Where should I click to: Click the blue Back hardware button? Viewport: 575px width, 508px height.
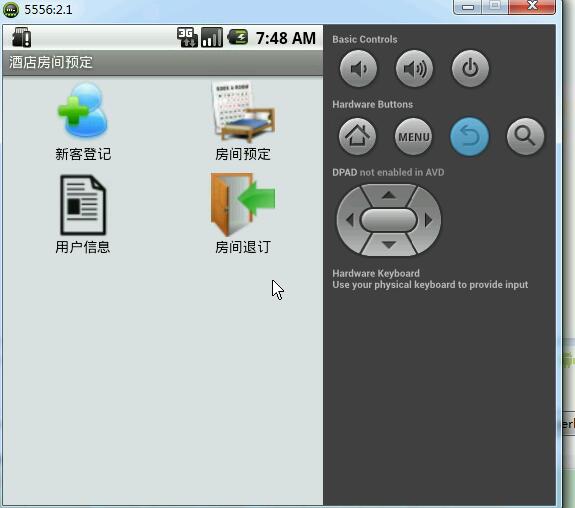[x=469, y=137]
